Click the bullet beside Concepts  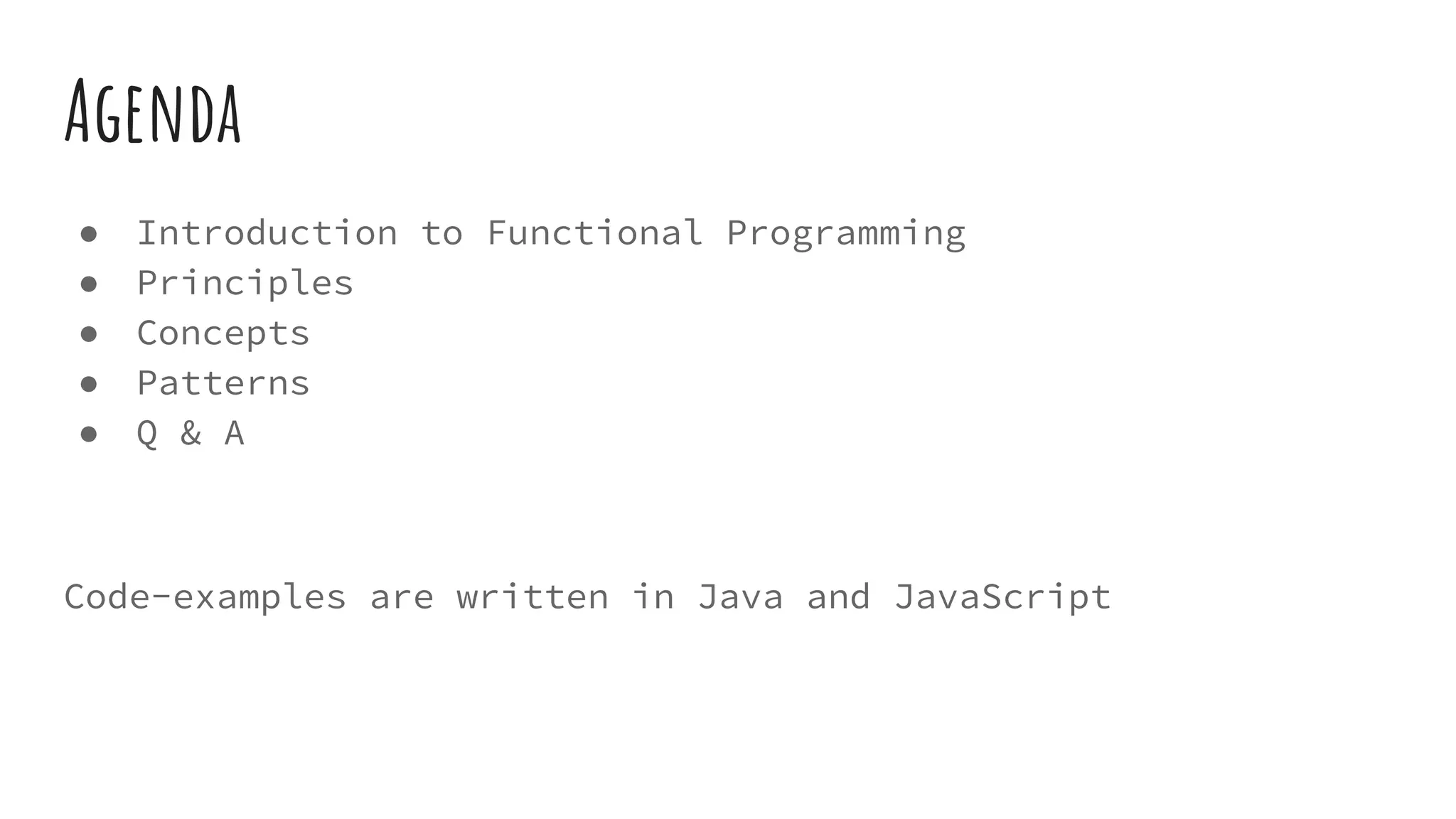(89, 334)
